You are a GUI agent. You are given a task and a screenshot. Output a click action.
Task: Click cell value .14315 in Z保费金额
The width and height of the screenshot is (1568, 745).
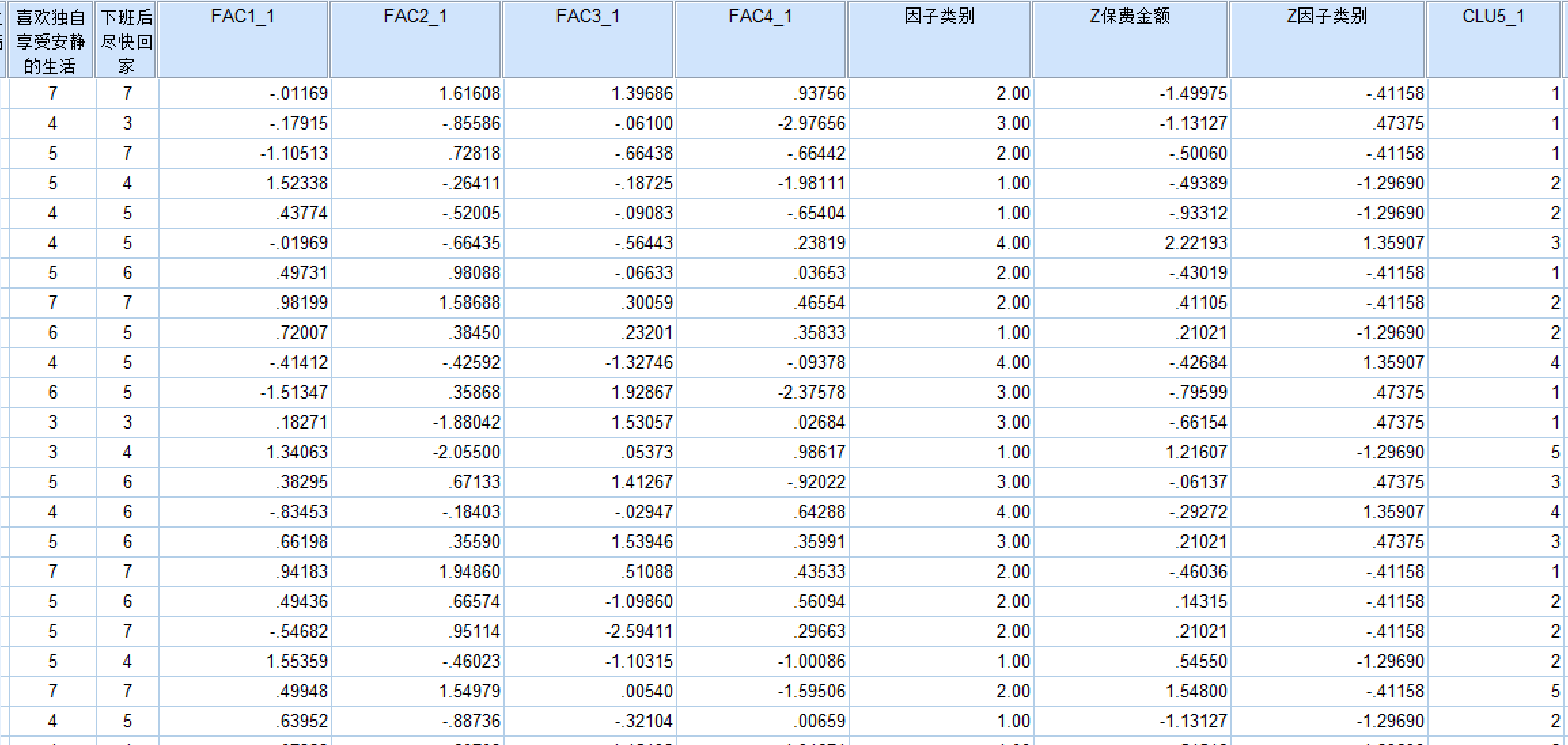pyautogui.click(x=1131, y=602)
